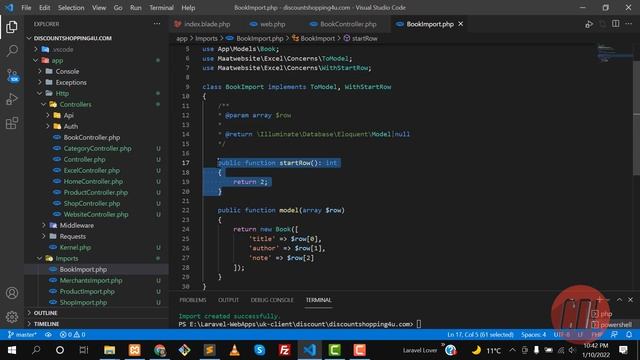Open Kernel.php in explorer

coord(75,247)
